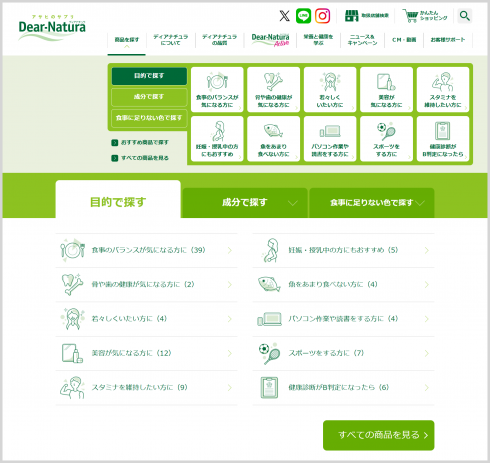This screenshot has width=490, height=463.
Task: Open the お客様サポート menu item
Action: (x=448, y=40)
